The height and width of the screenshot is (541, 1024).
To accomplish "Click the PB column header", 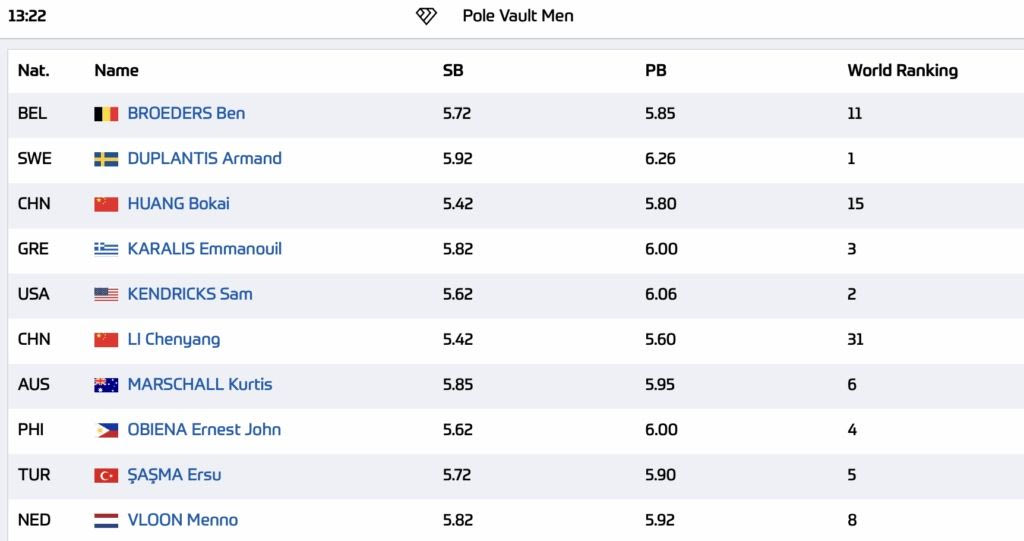I will click(656, 70).
